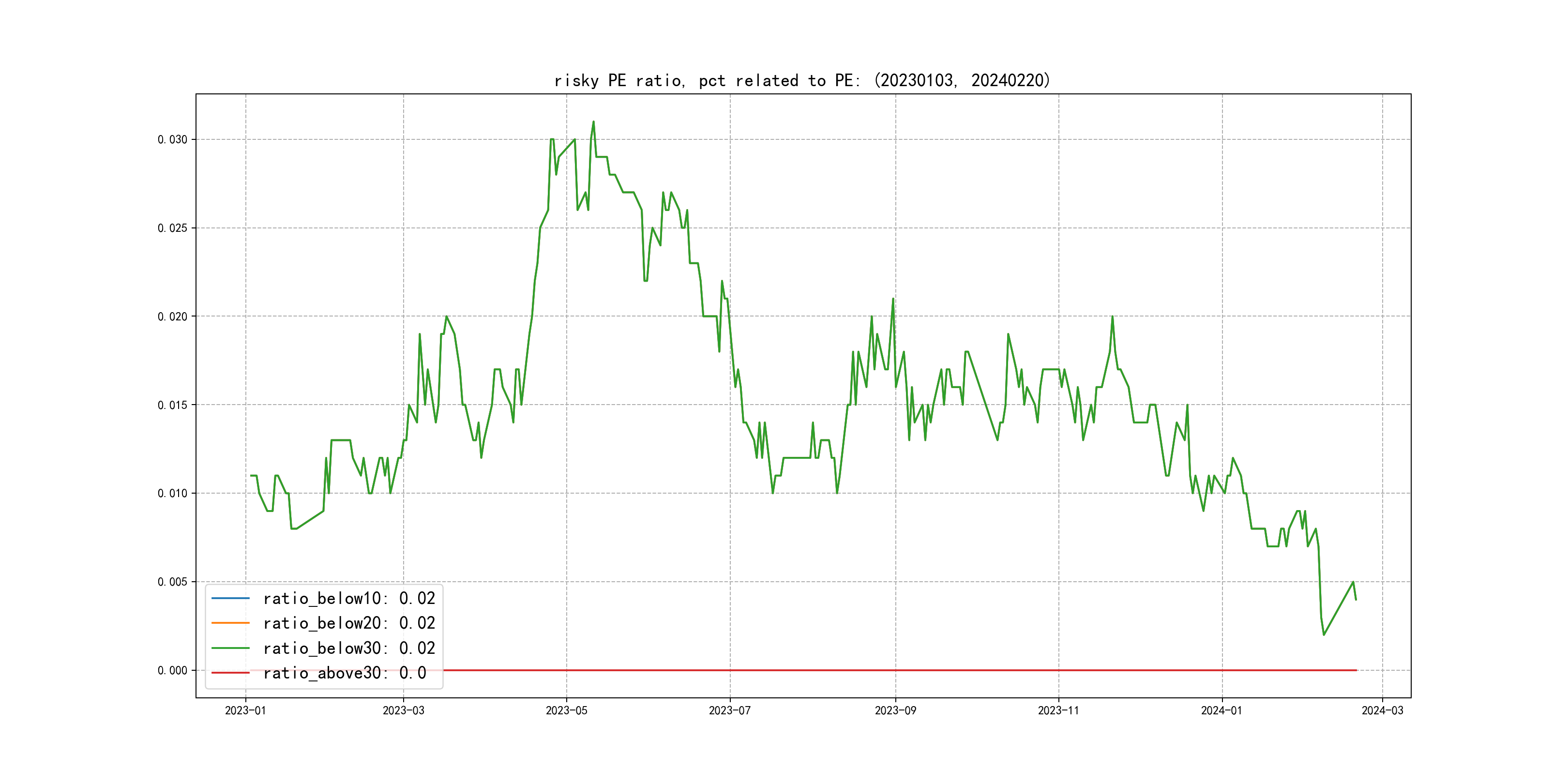
Task: Click the 0.025 y-axis tick label
Action: pyautogui.click(x=172, y=228)
